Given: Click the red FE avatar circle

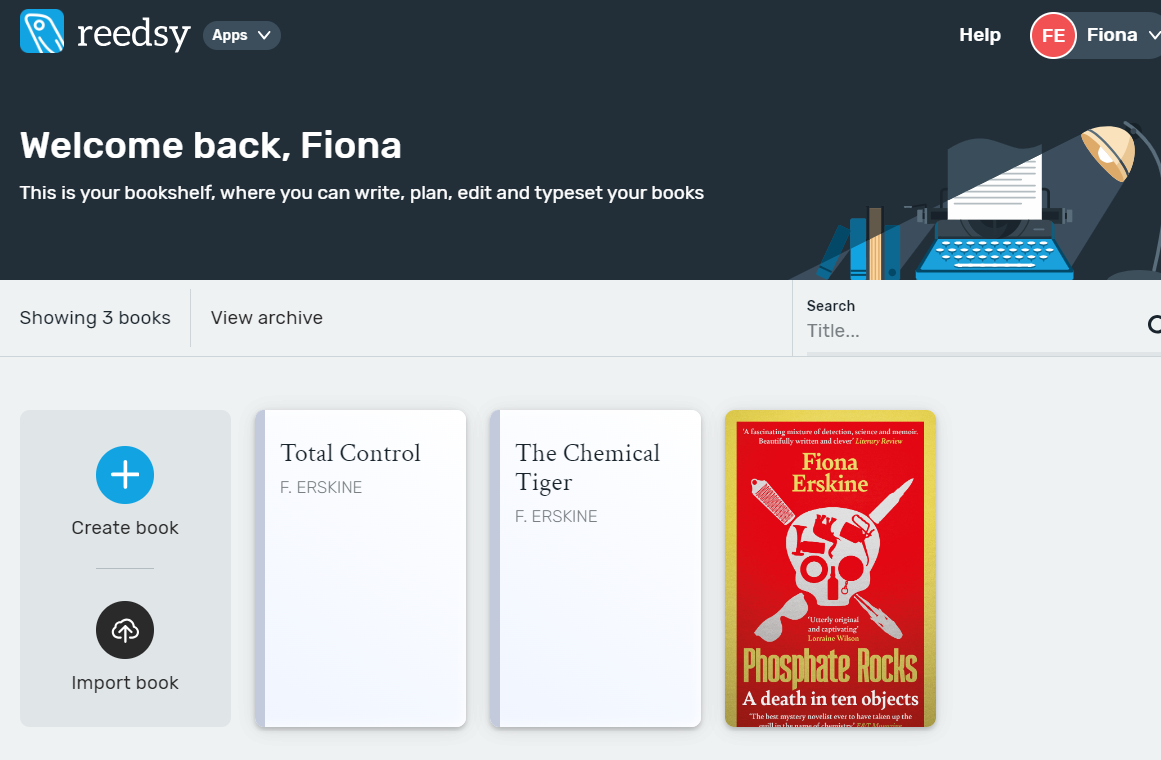Looking at the screenshot, I should pos(1052,36).
